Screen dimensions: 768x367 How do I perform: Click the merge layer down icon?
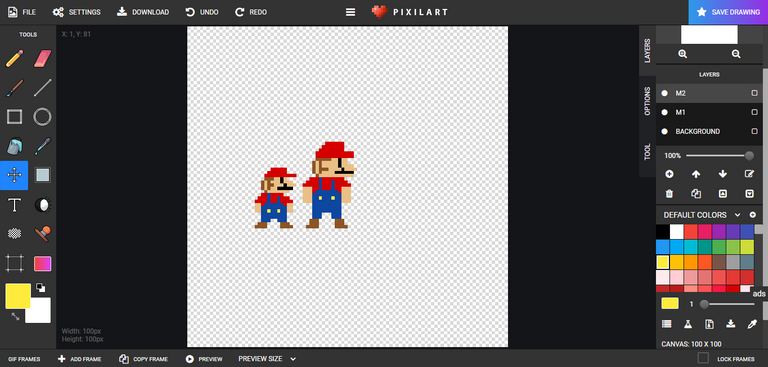[x=749, y=194]
